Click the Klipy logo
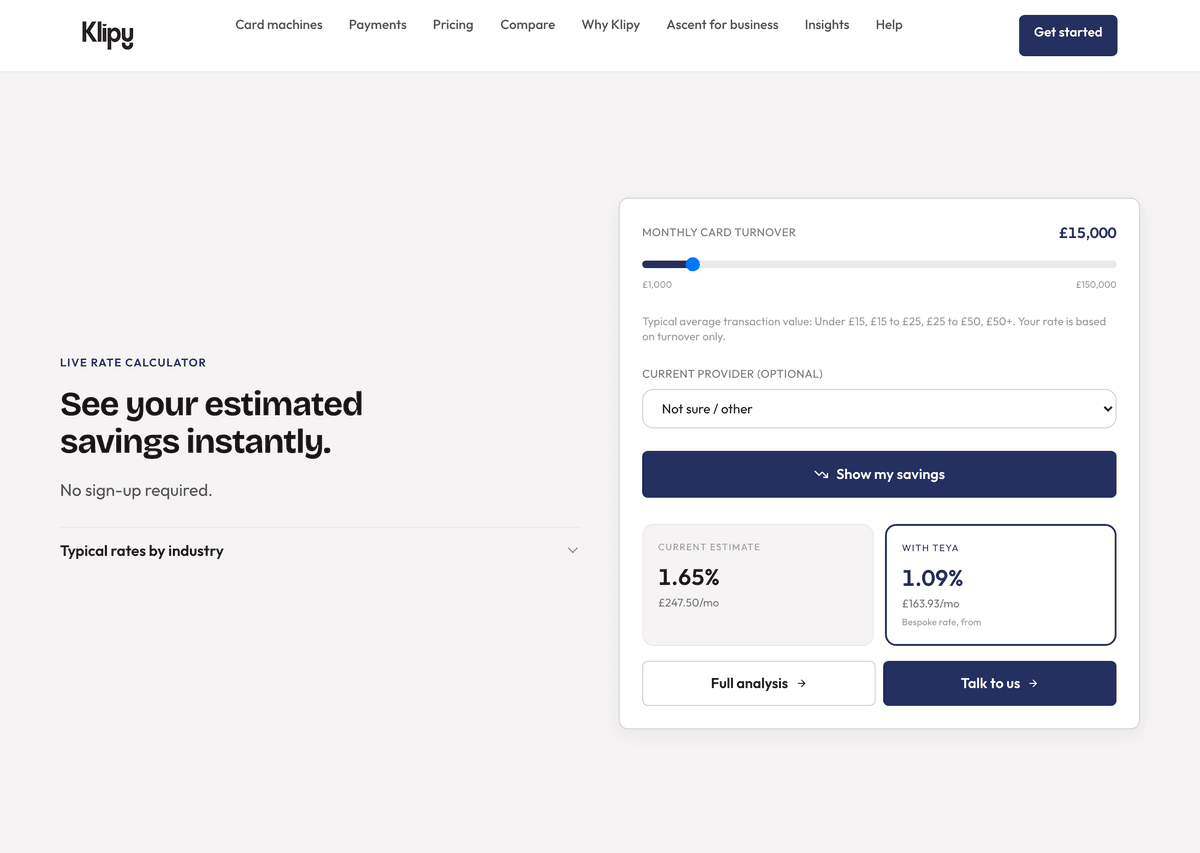Viewport: 1200px width, 853px height. click(107, 35)
